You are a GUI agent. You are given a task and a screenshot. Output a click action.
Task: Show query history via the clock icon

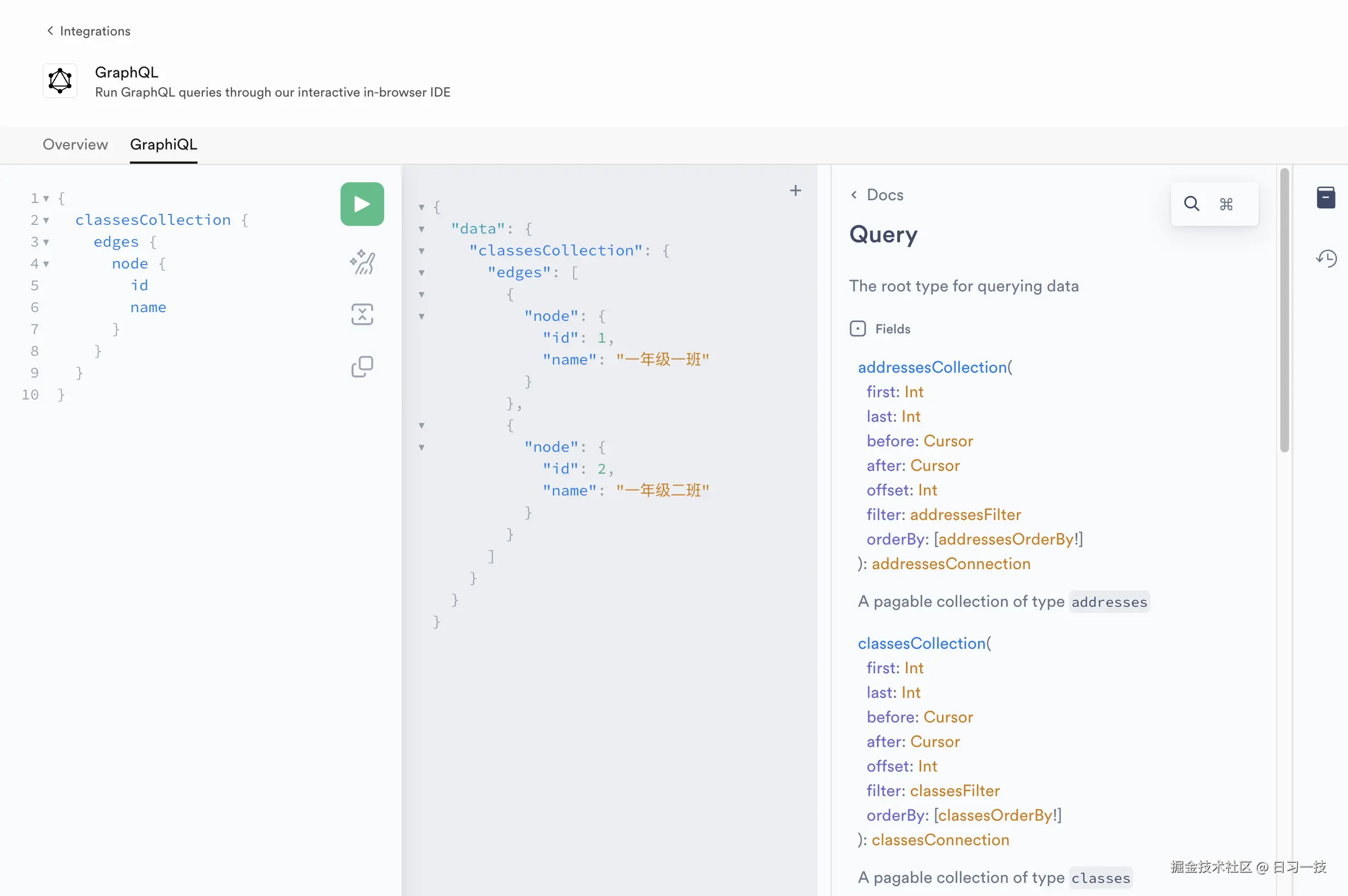tap(1326, 258)
